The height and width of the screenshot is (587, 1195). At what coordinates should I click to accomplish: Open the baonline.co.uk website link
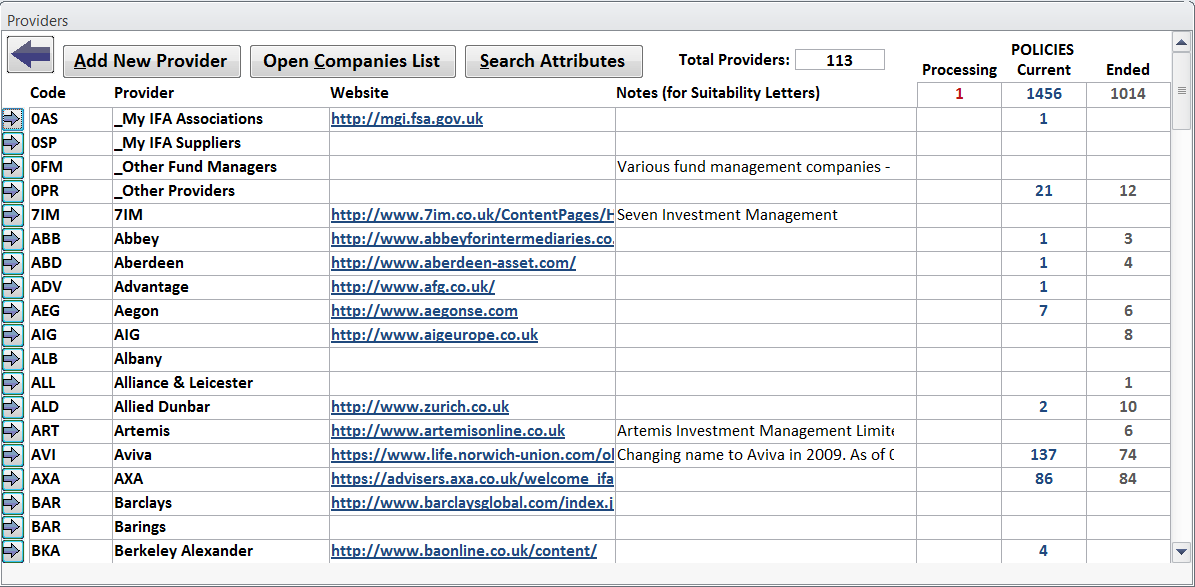click(x=463, y=551)
